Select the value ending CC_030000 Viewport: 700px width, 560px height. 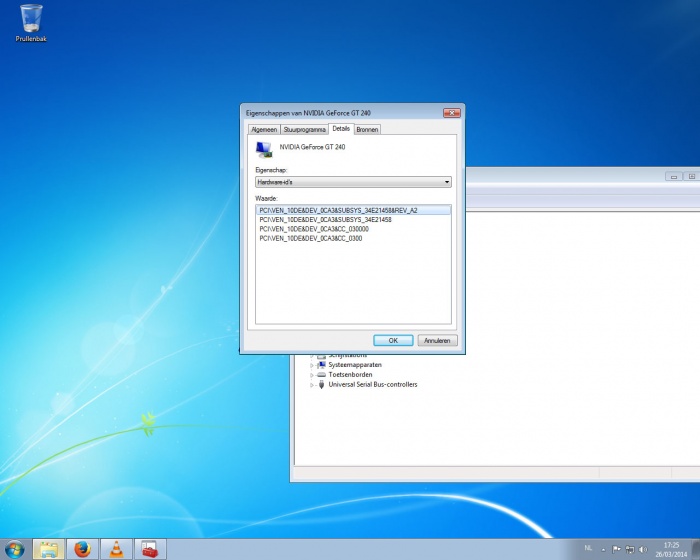[314, 229]
